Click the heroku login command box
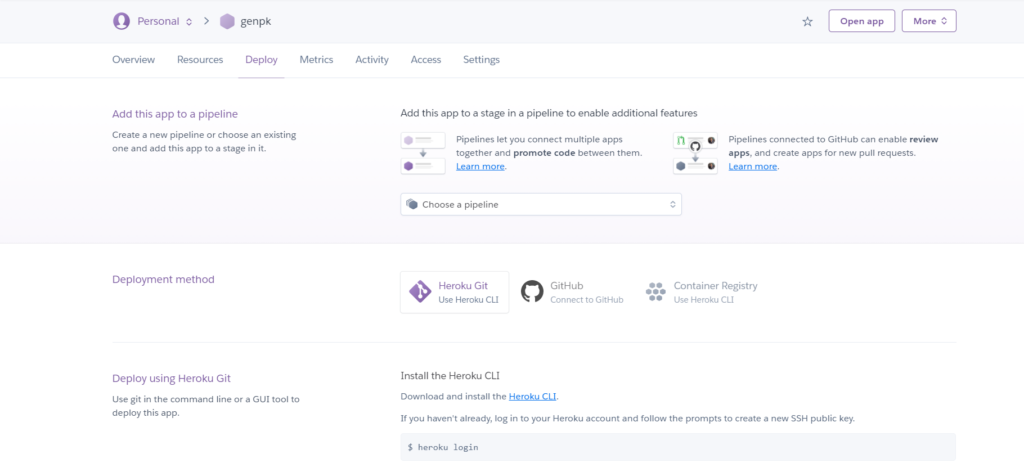This screenshot has width=1024, height=463. (x=678, y=447)
